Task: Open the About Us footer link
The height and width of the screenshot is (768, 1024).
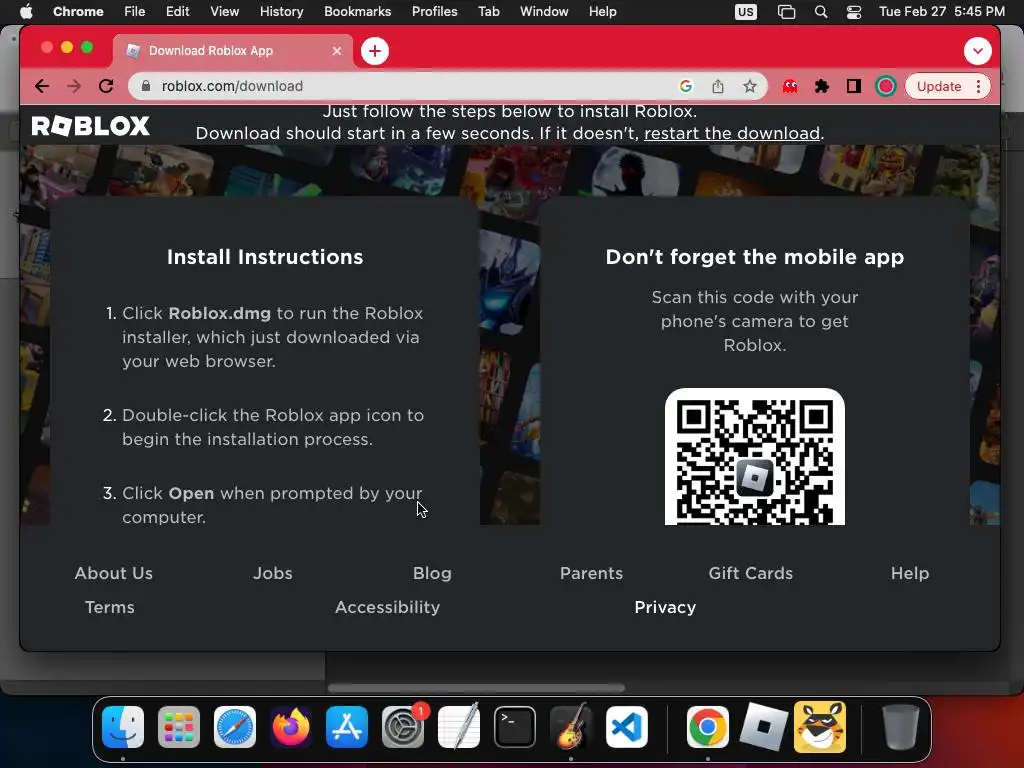Action: (114, 573)
